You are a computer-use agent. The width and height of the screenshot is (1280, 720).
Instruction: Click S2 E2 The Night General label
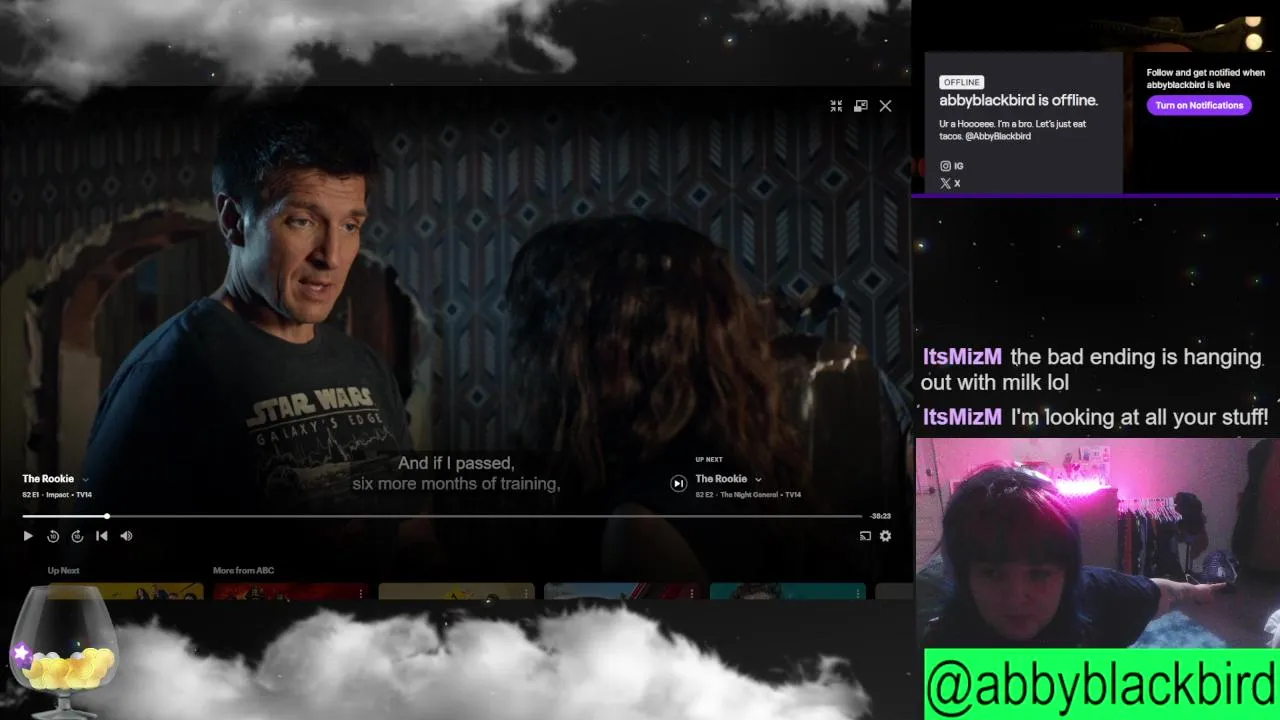coord(748,495)
